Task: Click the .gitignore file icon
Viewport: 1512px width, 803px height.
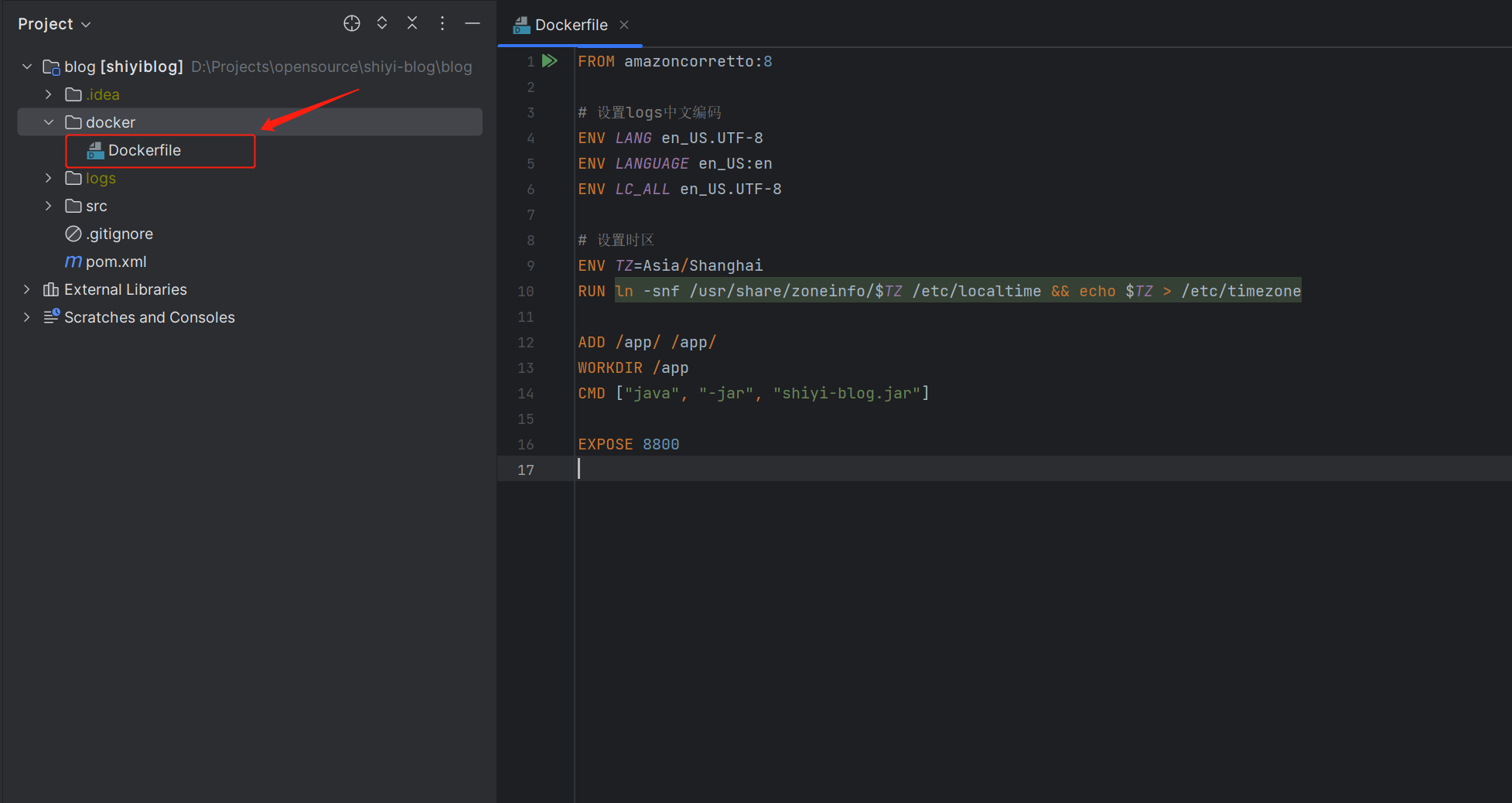Action: (x=73, y=234)
